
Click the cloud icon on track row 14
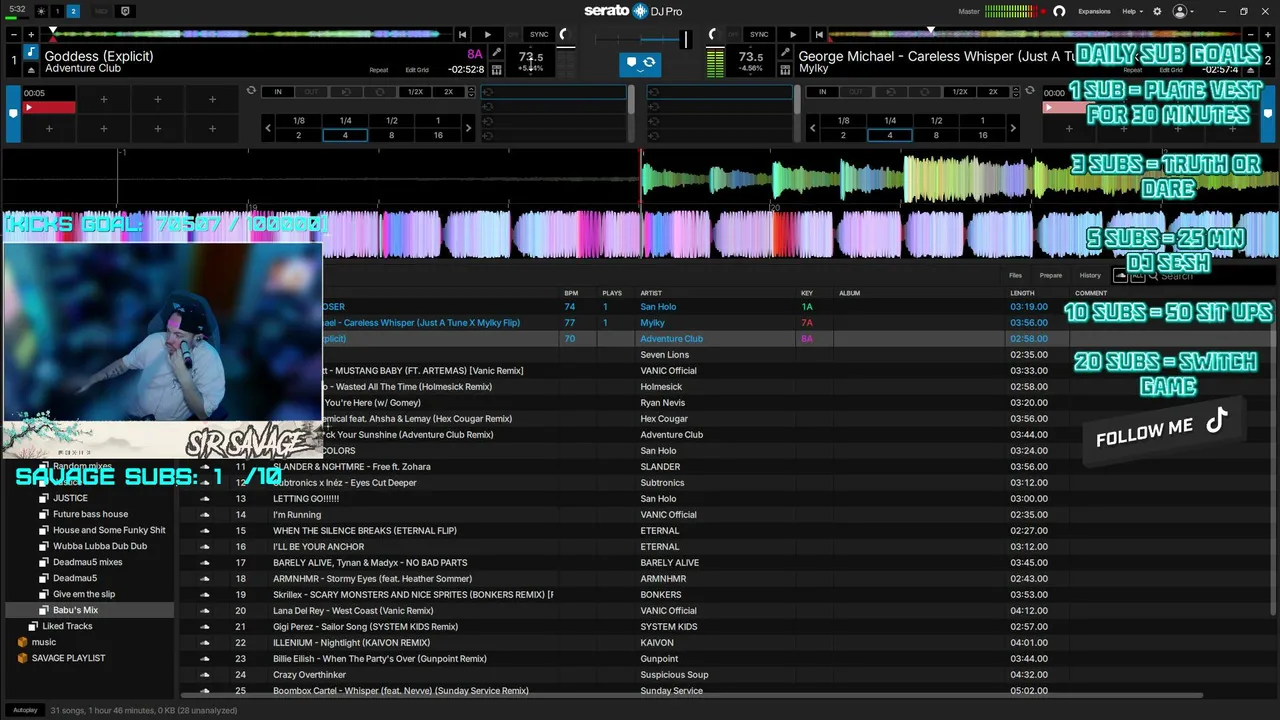pyautogui.click(x=205, y=515)
